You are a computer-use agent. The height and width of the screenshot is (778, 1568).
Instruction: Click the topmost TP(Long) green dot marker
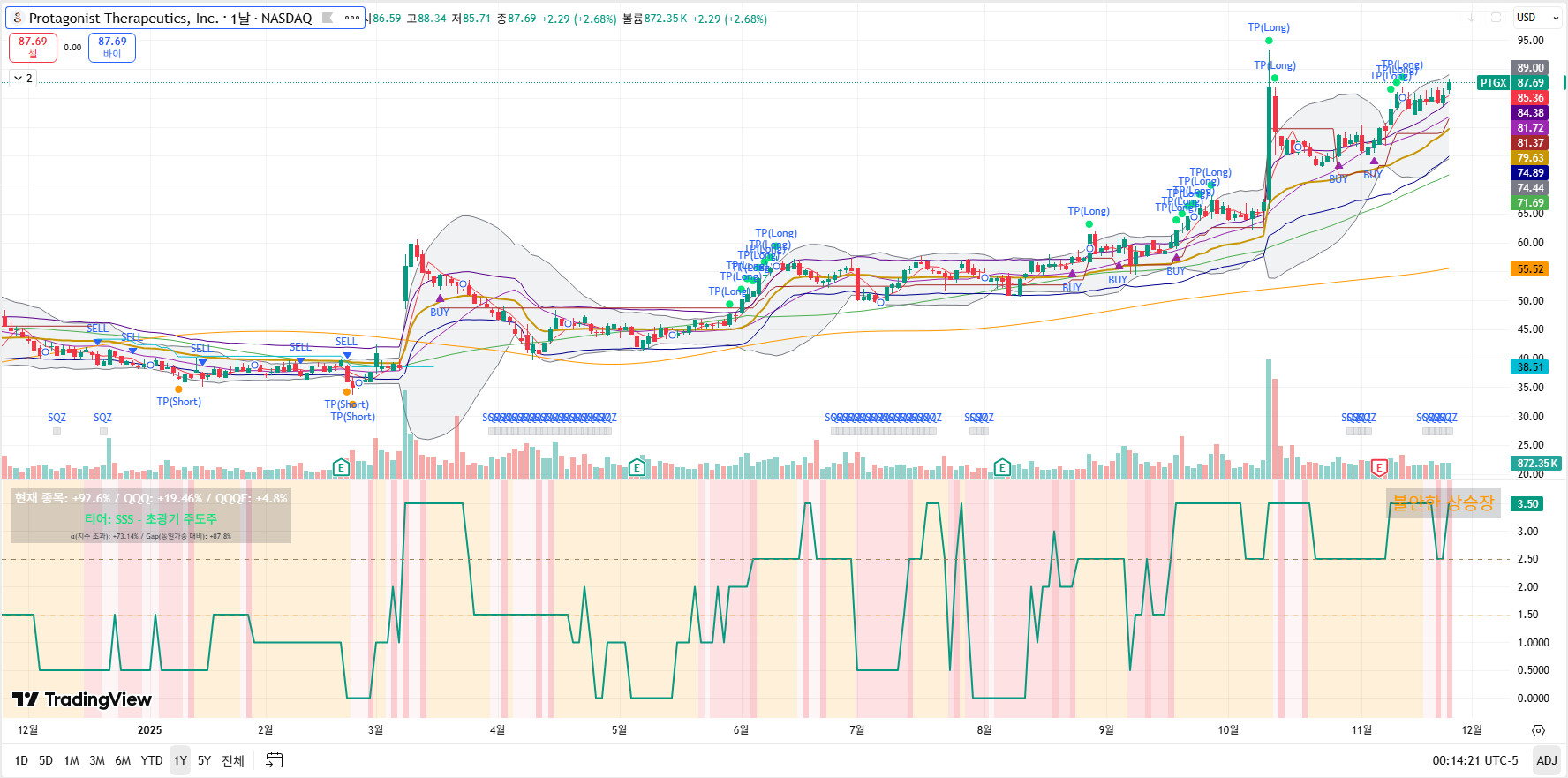[x=1269, y=41]
